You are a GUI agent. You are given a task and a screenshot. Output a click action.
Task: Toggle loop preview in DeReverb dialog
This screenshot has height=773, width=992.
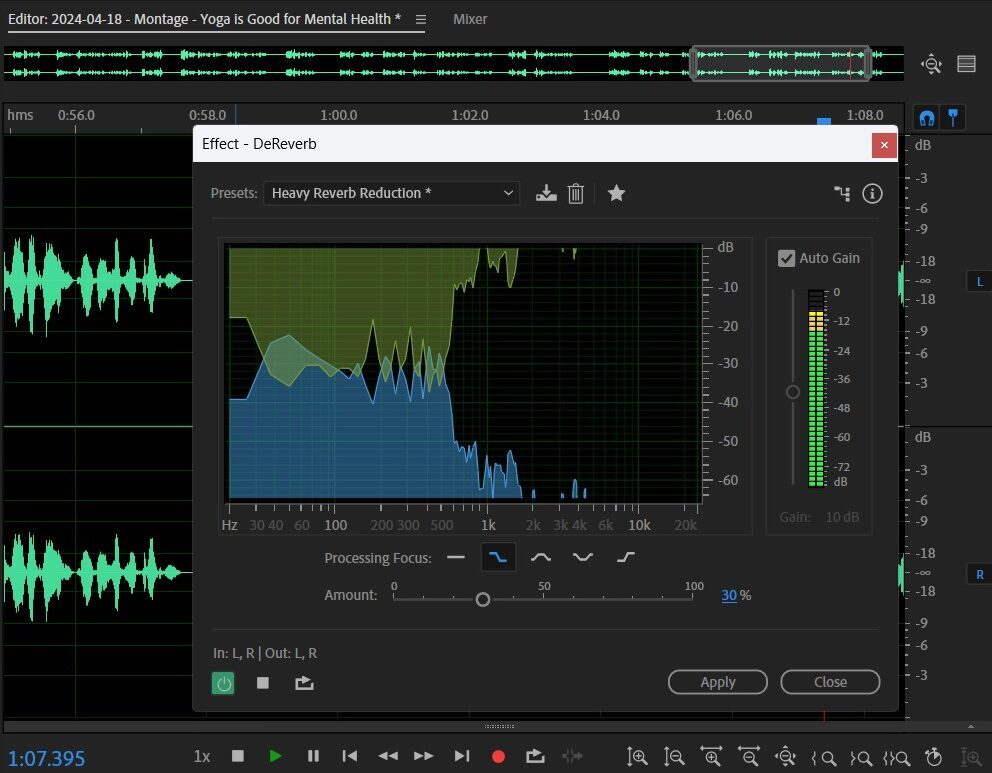[x=304, y=683]
